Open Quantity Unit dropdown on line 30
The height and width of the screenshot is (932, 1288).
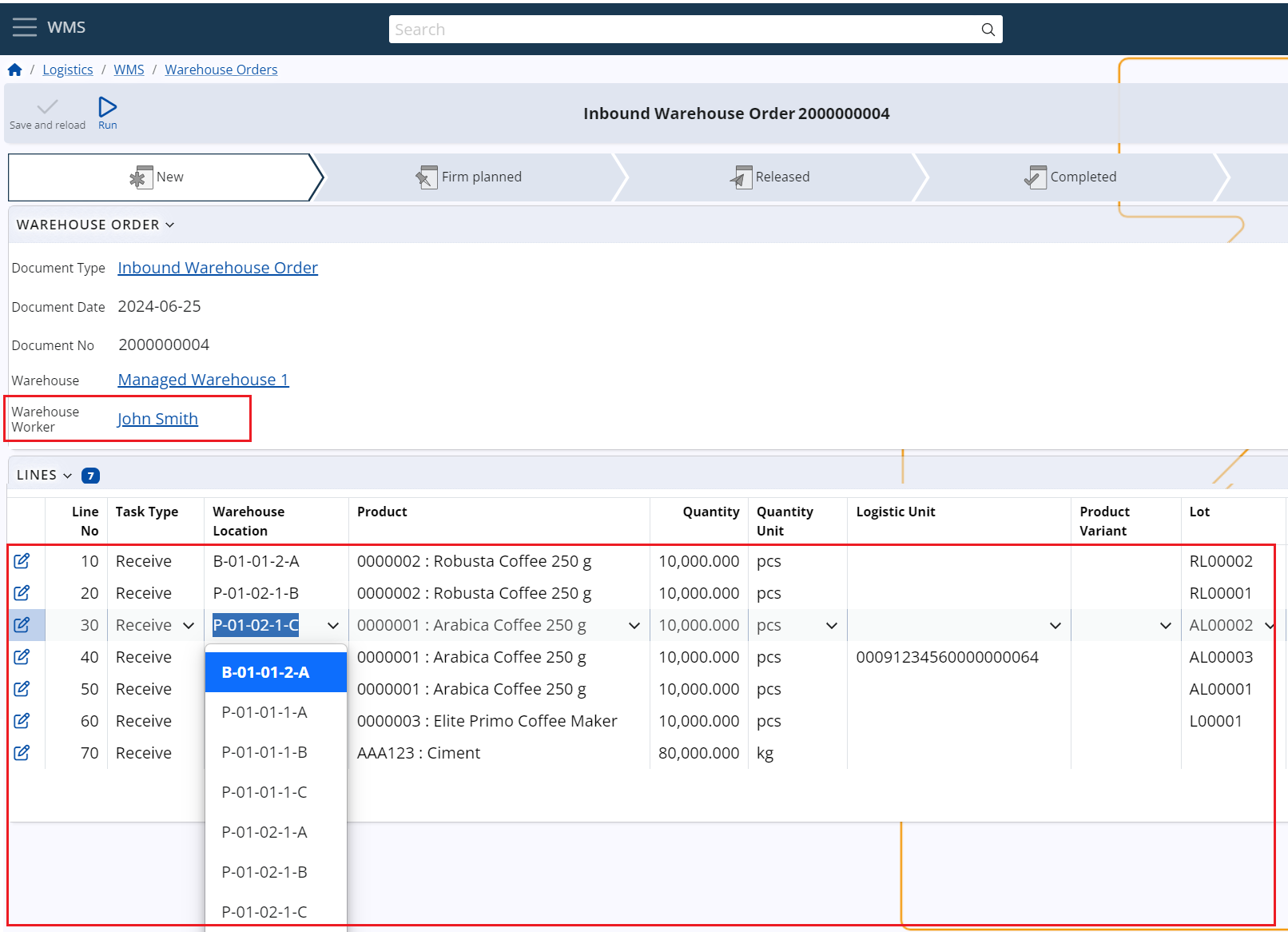click(832, 625)
